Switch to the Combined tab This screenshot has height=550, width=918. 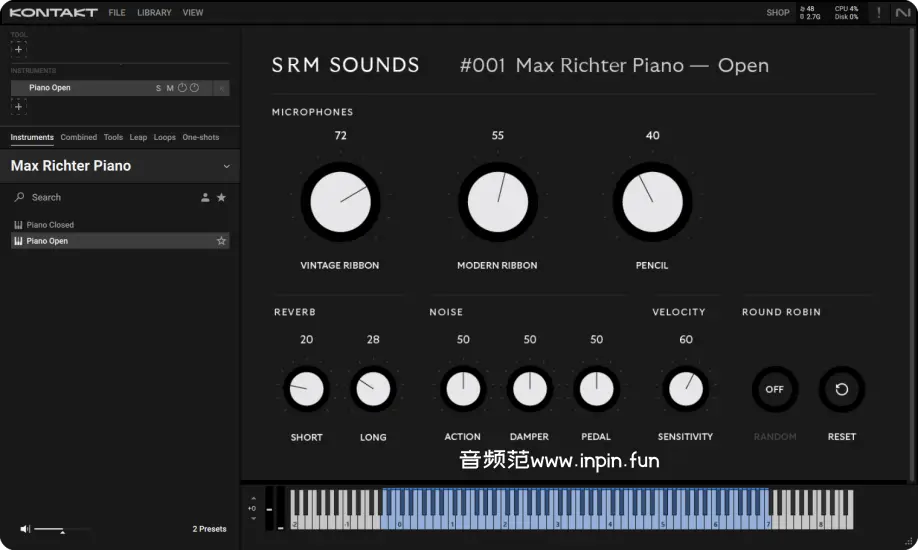click(x=78, y=137)
